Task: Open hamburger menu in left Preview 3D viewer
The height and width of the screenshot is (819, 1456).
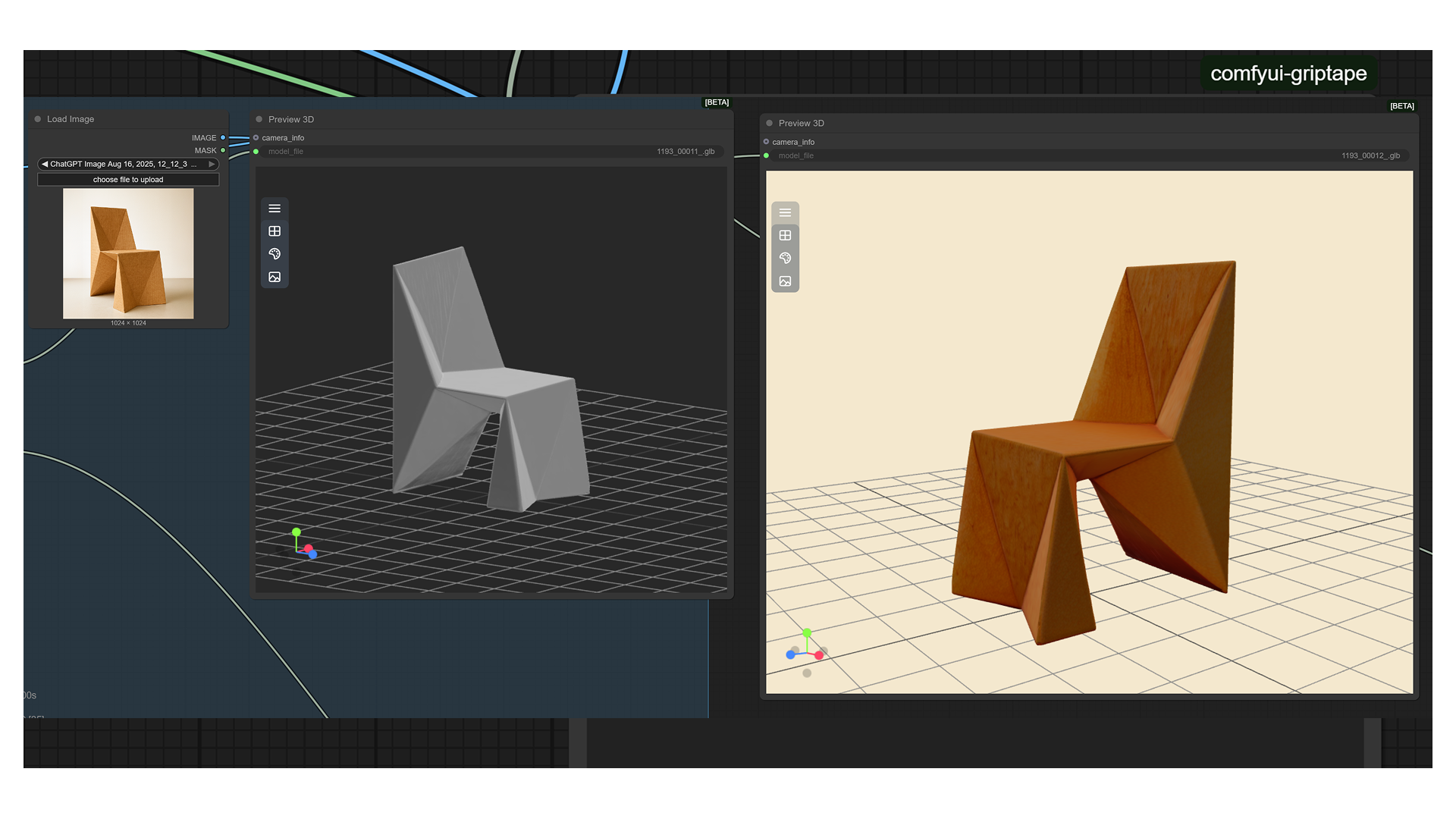Action: pos(275,209)
